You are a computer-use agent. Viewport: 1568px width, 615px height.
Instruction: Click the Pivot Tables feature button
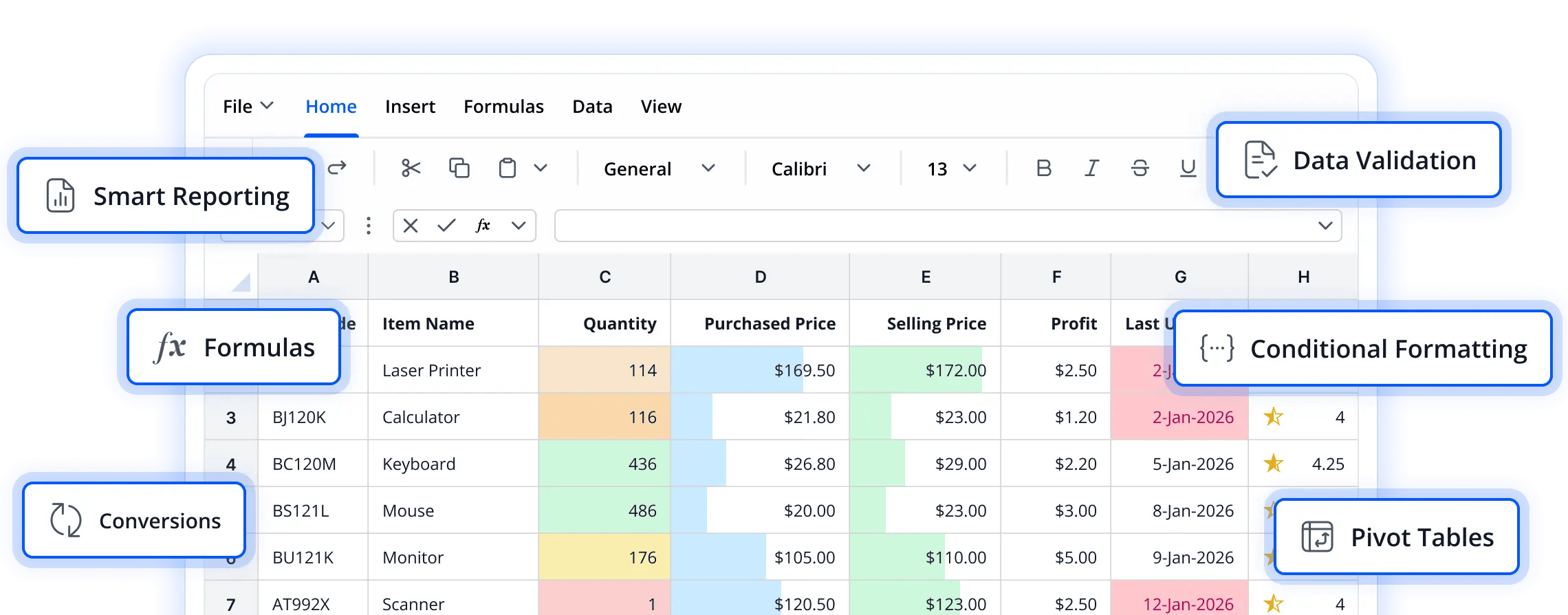(x=1396, y=537)
